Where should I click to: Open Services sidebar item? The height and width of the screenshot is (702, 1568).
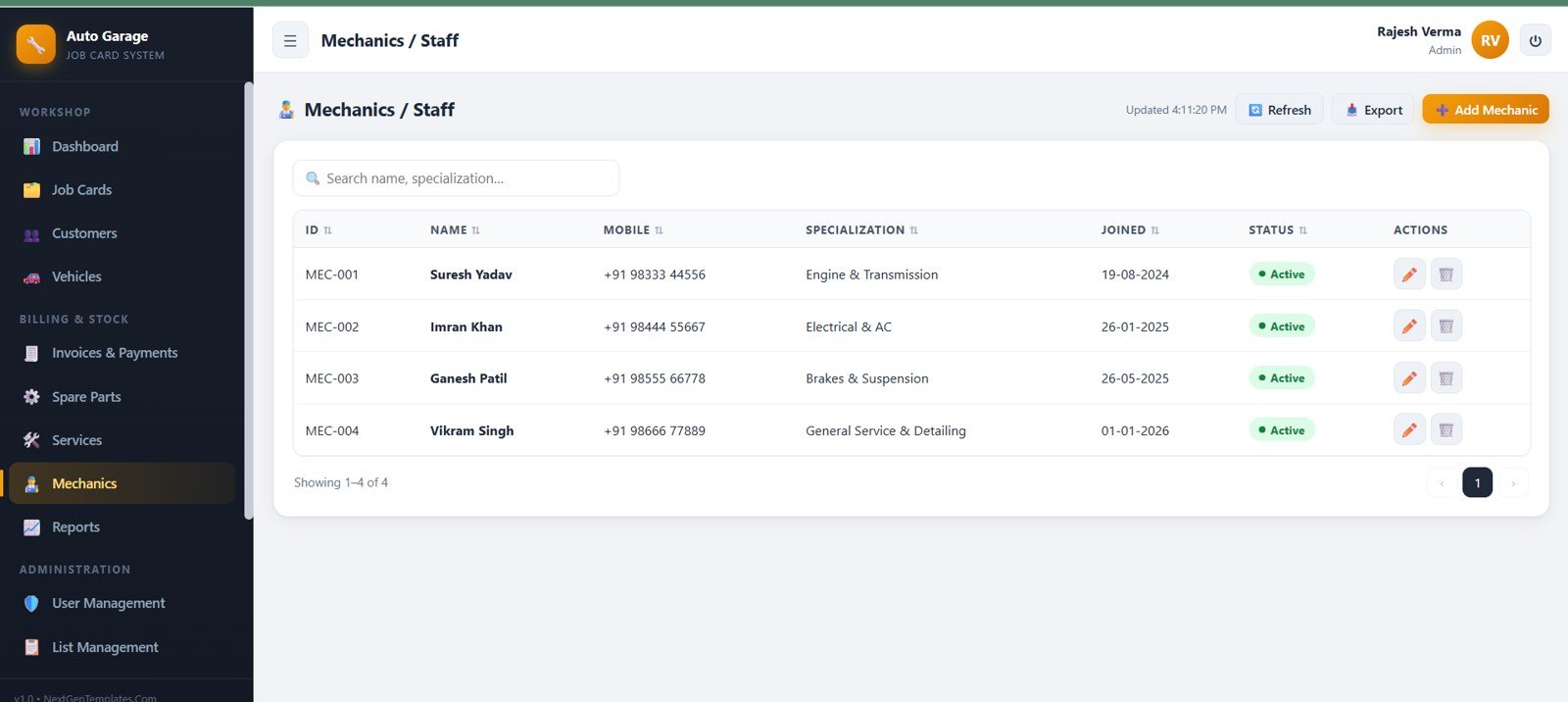click(x=122, y=440)
